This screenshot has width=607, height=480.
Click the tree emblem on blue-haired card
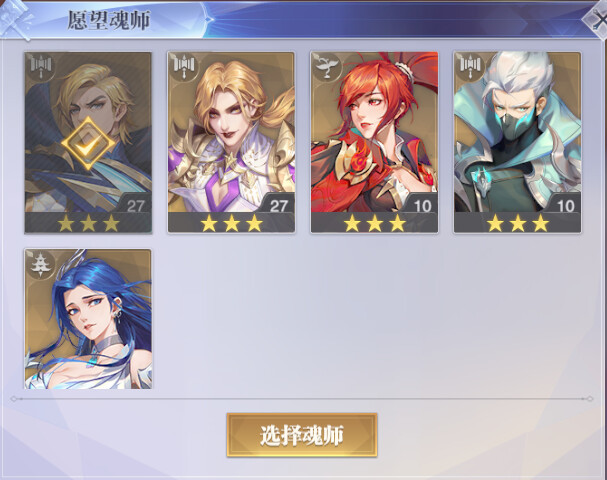pos(40,264)
